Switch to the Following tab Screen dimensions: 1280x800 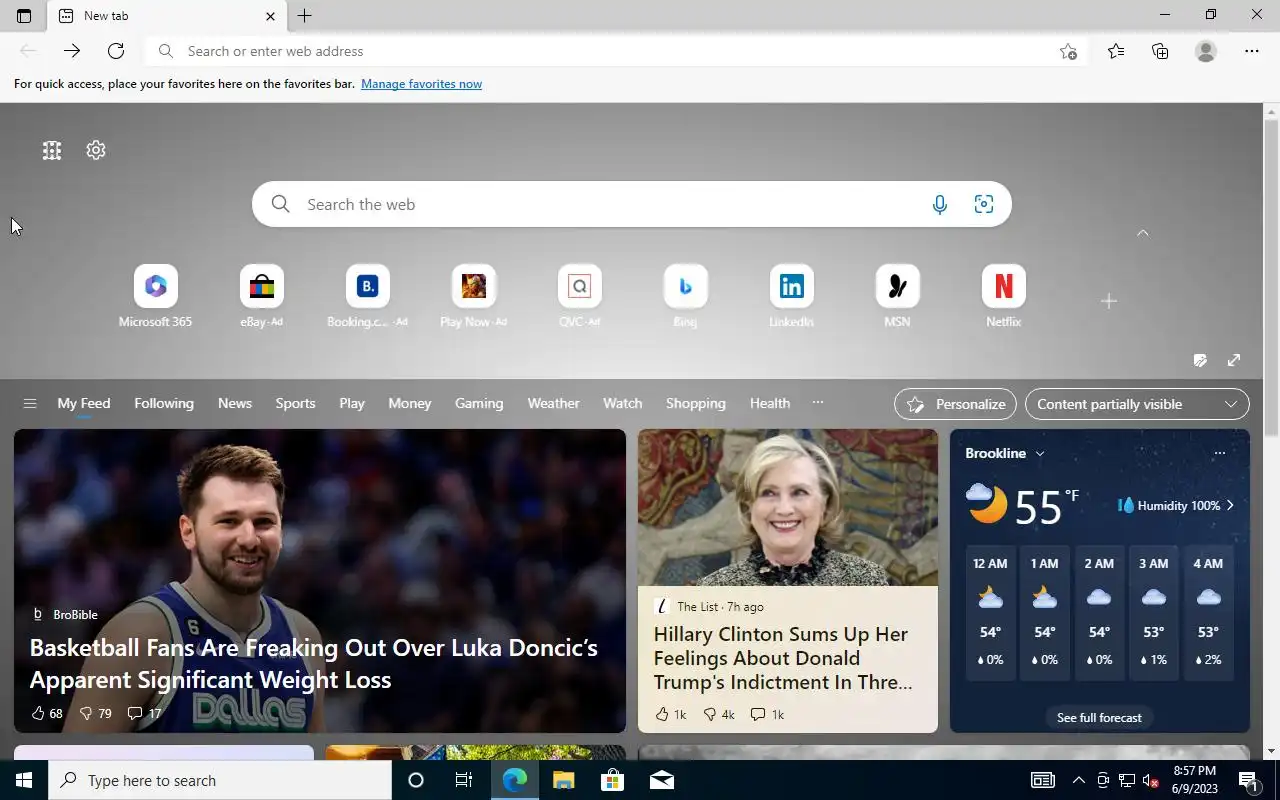click(164, 403)
